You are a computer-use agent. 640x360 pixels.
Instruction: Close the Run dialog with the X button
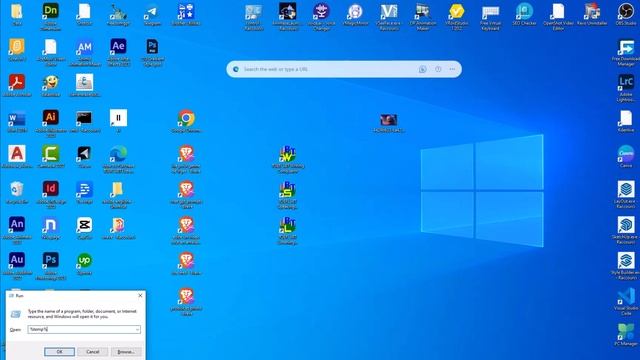pos(140,296)
